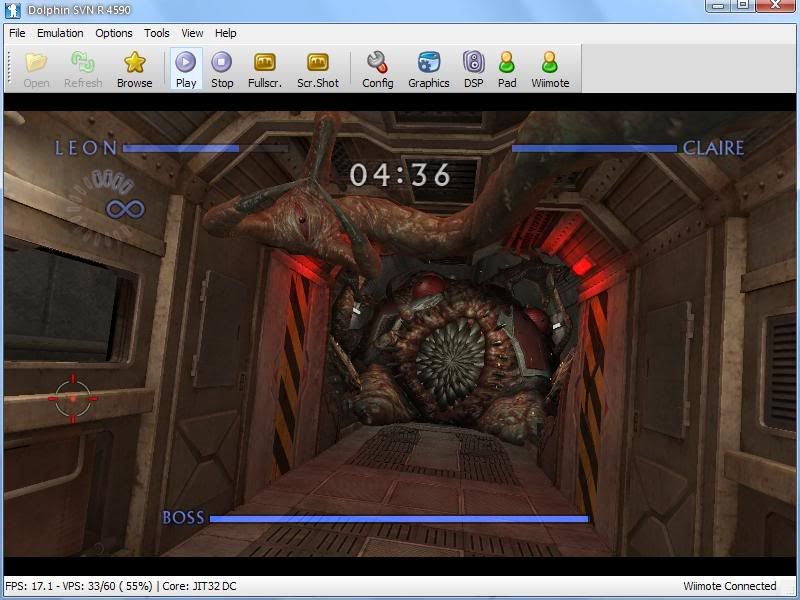The image size is (800, 600).
Task: Click the red aiming crosshair in game
Action: [x=73, y=398]
